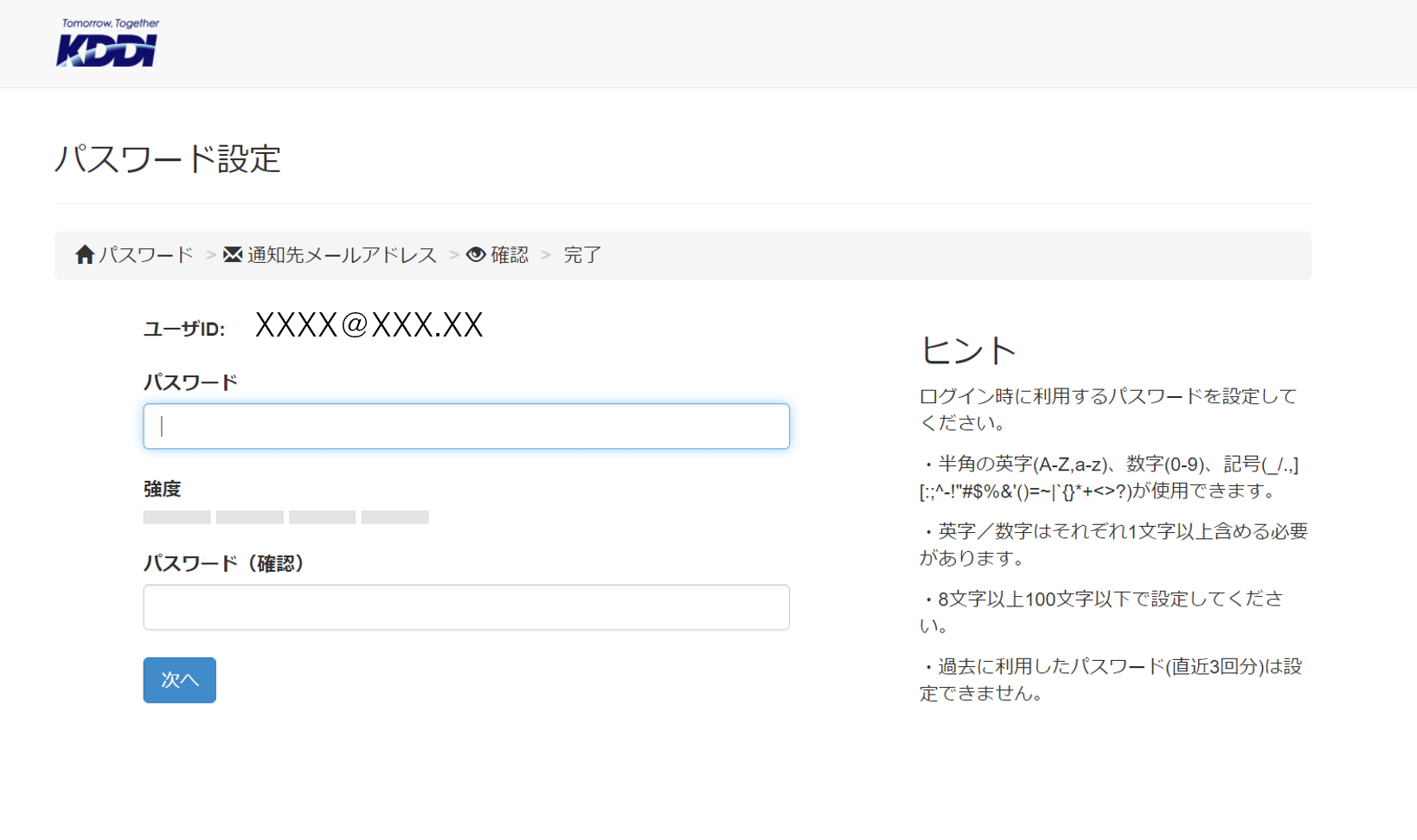Click the user ID value XXXX@XXX.XX
The image size is (1417, 840).
369,325
